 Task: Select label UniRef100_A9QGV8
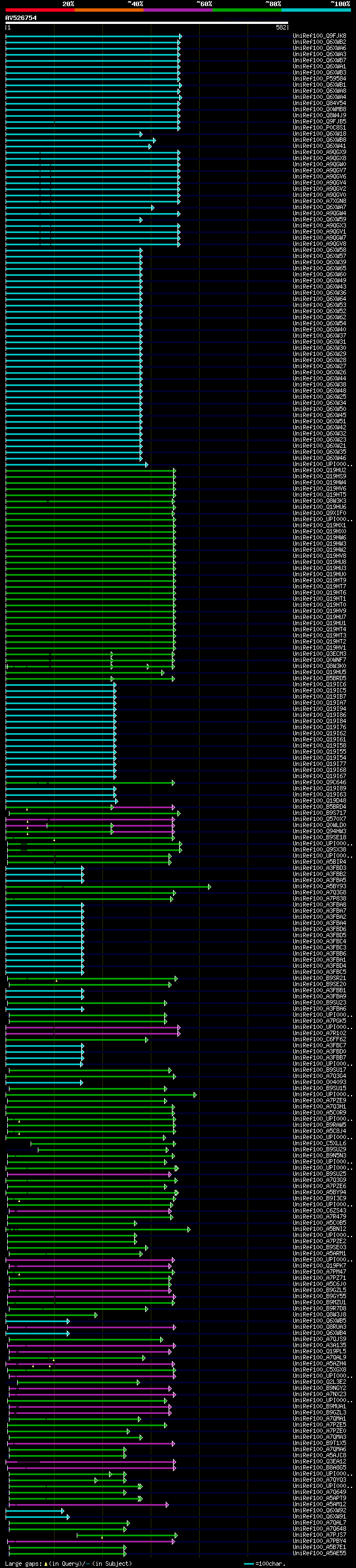click(319, 244)
